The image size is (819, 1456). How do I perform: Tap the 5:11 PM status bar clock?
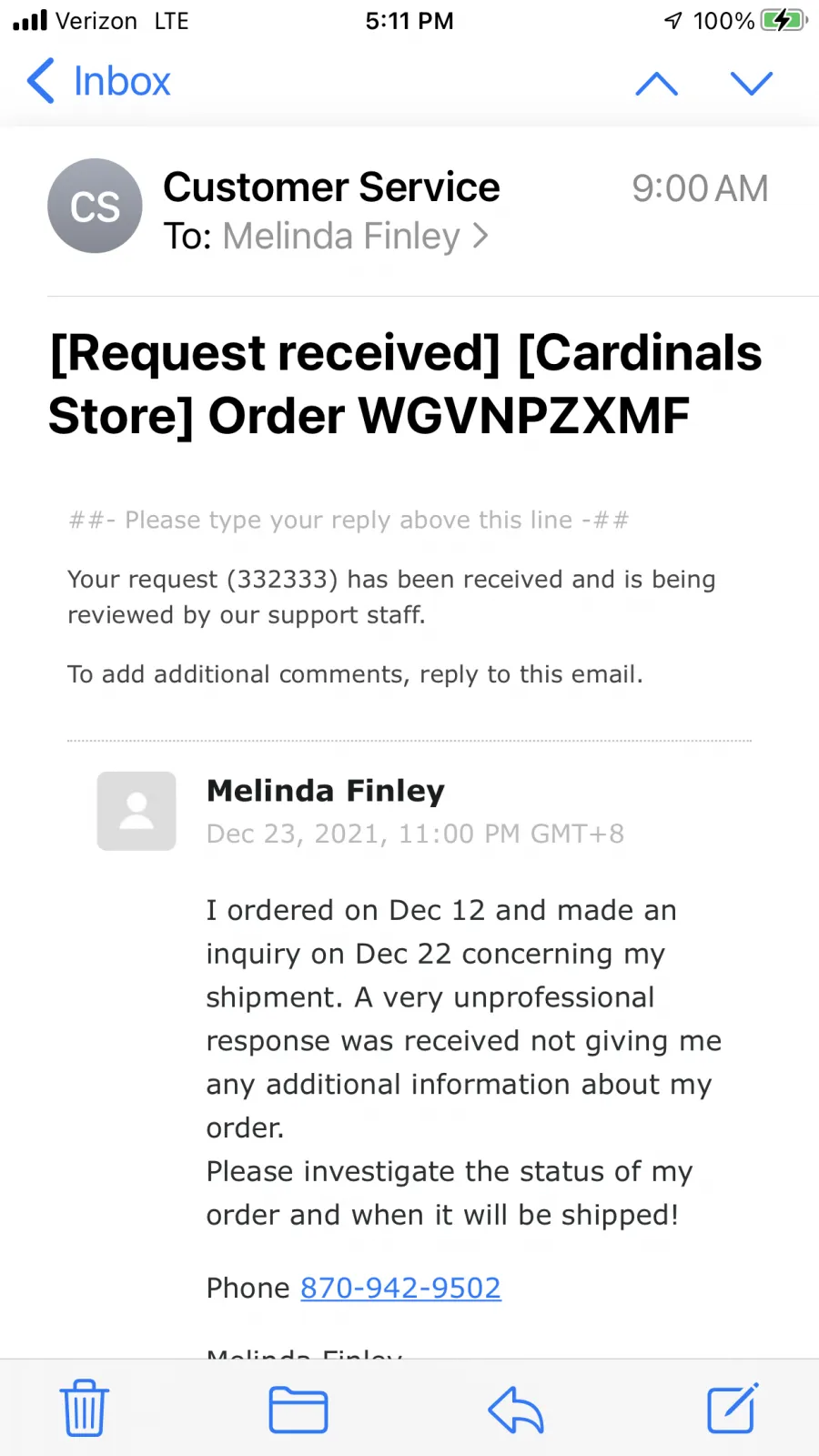click(x=409, y=20)
